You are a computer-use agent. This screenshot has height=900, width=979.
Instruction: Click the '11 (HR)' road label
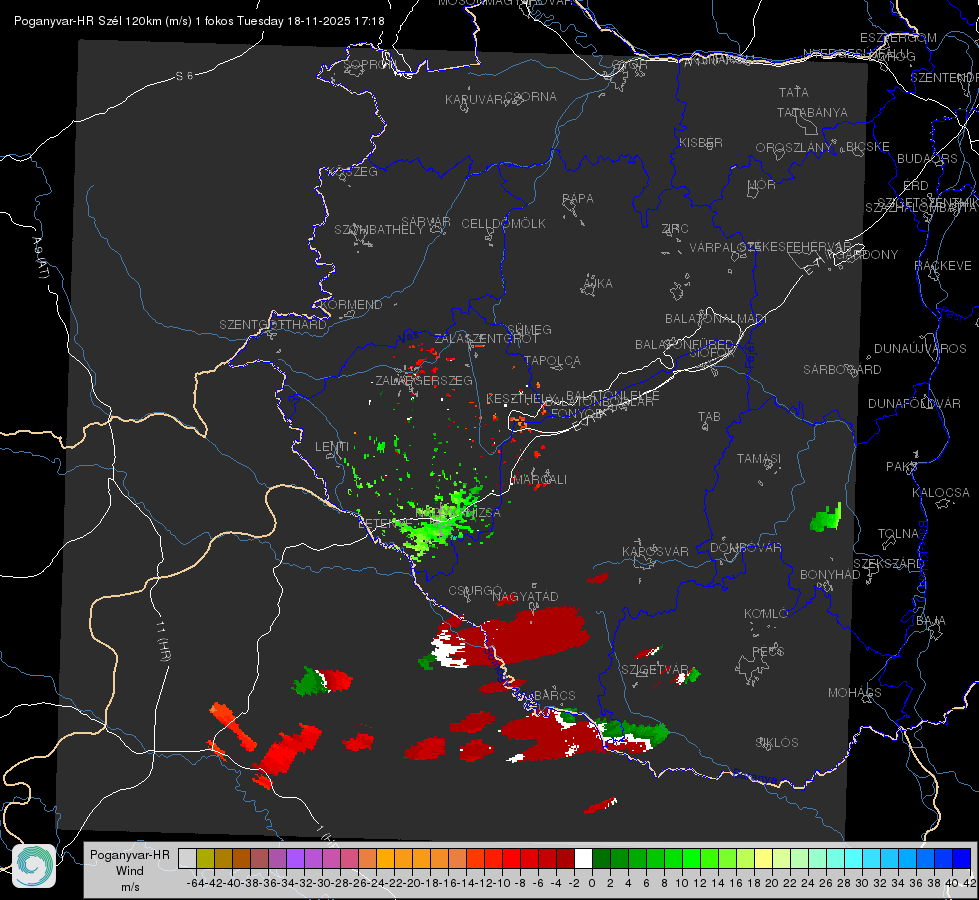tap(162, 640)
